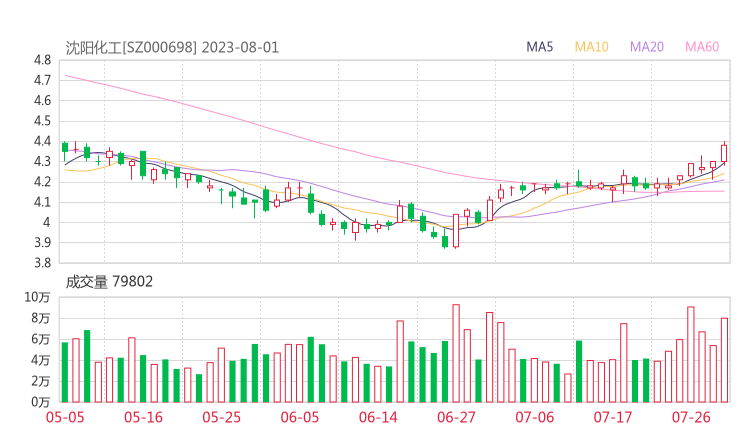This screenshot has height=440, width=740.
Task: Click the chart title 沈阳化工[SZ000698] 2023-08-01
Action: (x=172, y=48)
